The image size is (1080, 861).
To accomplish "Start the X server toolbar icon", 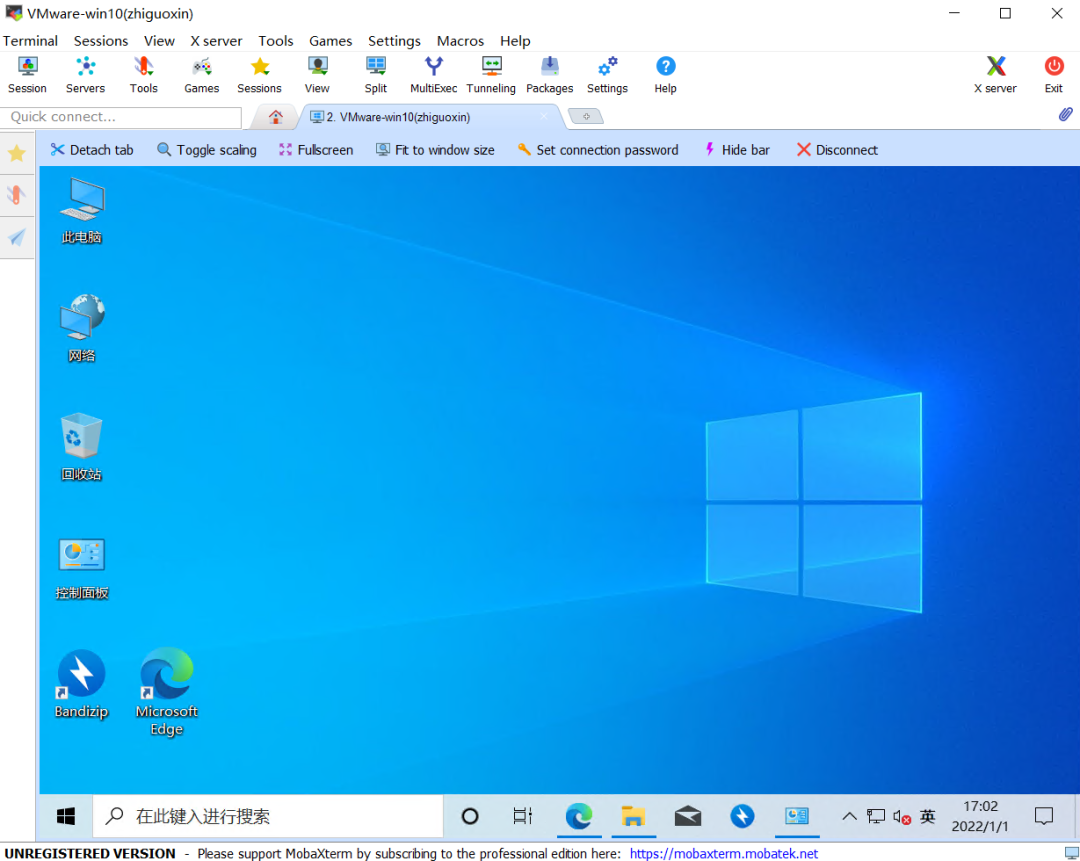I will tap(995, 74).
